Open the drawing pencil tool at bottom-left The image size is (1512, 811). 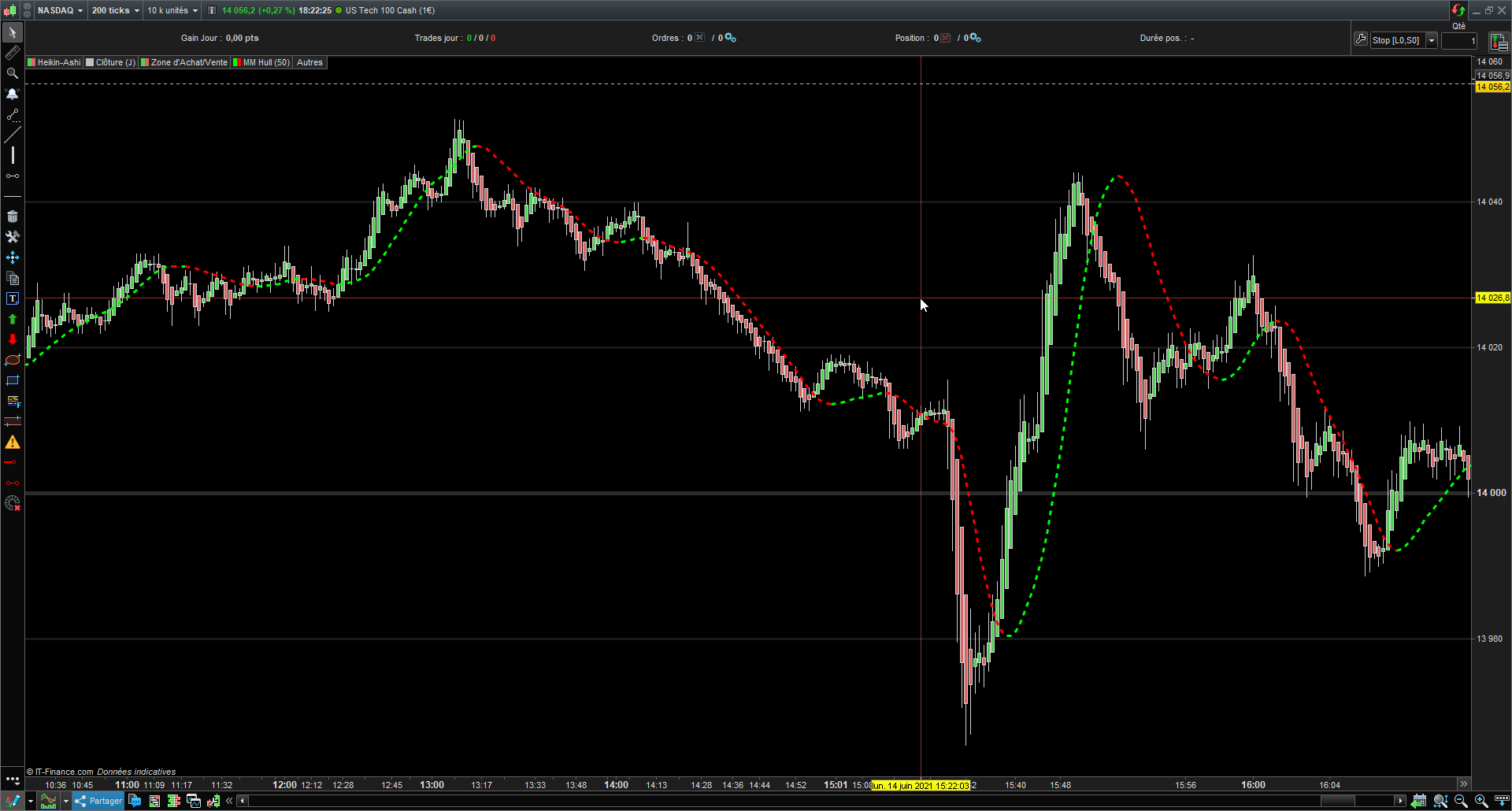point(13,801)
